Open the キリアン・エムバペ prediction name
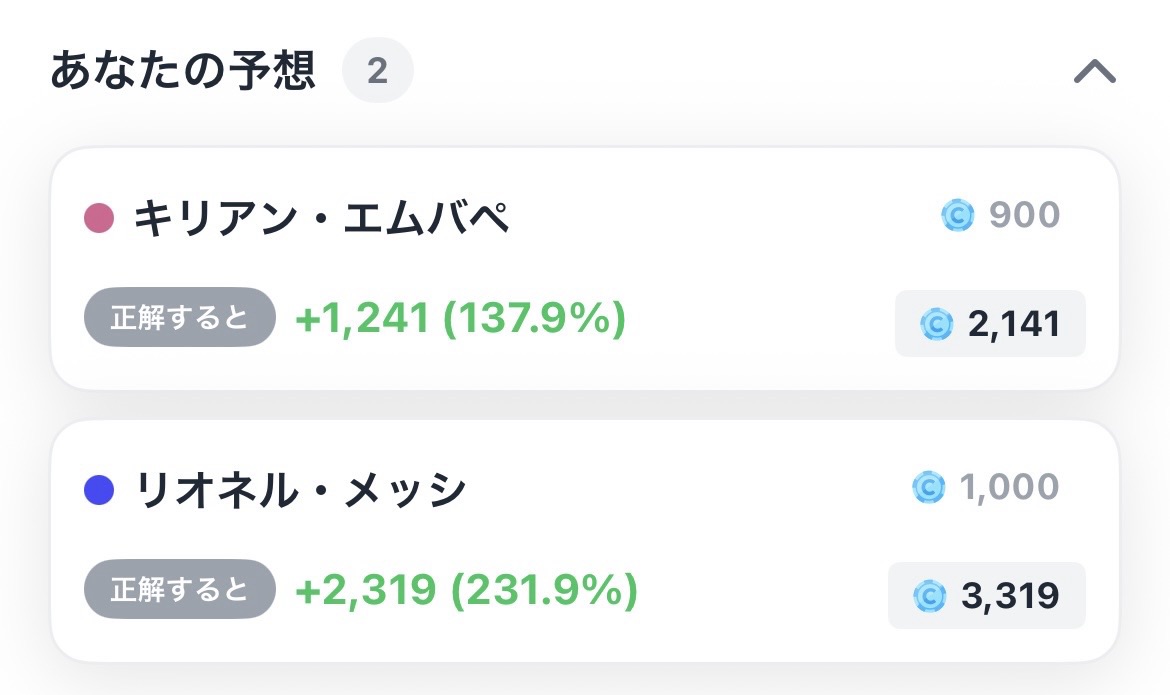This screenshot has width=1170, height=695. (x=322, y=218)
